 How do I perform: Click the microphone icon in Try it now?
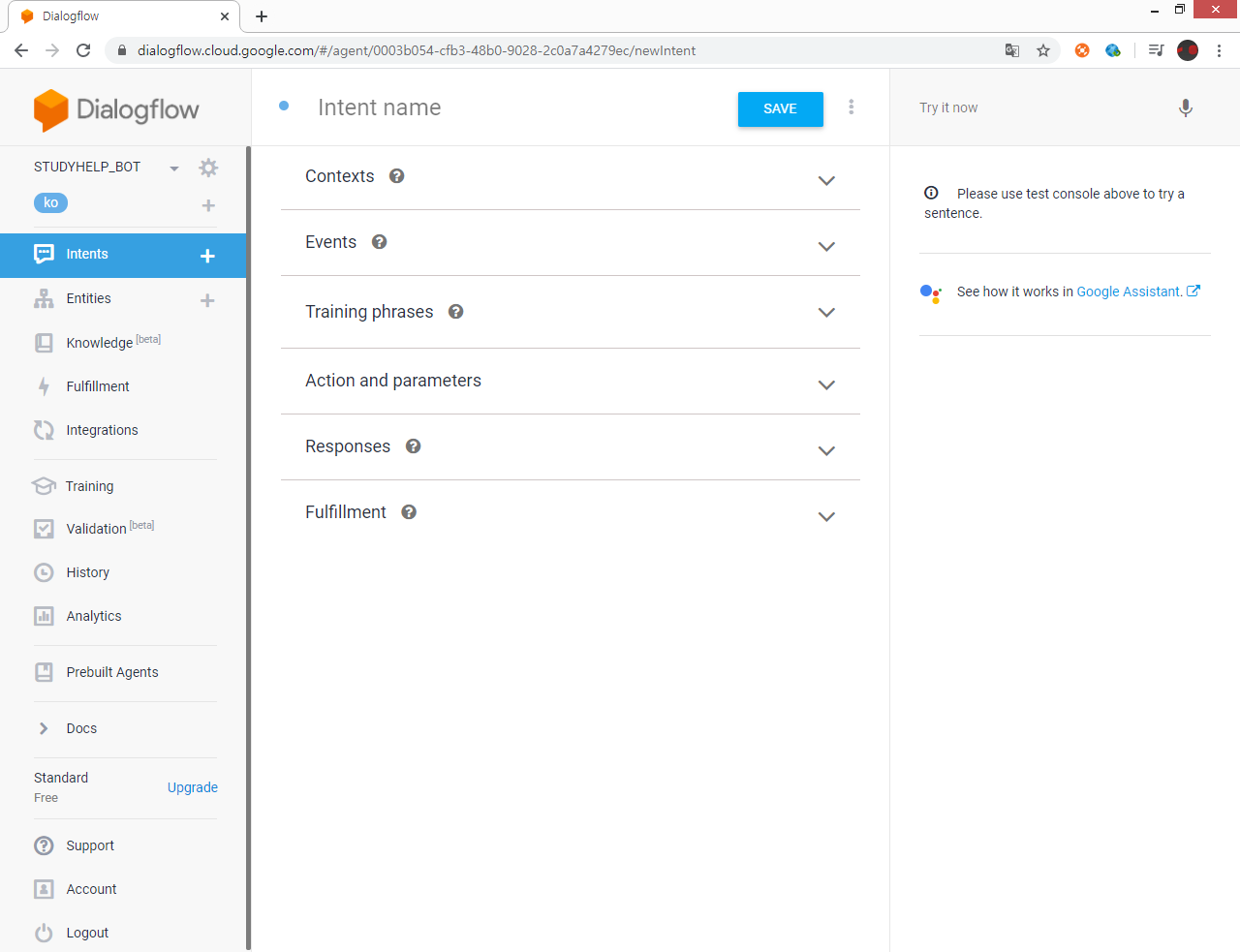(1186, 107)
